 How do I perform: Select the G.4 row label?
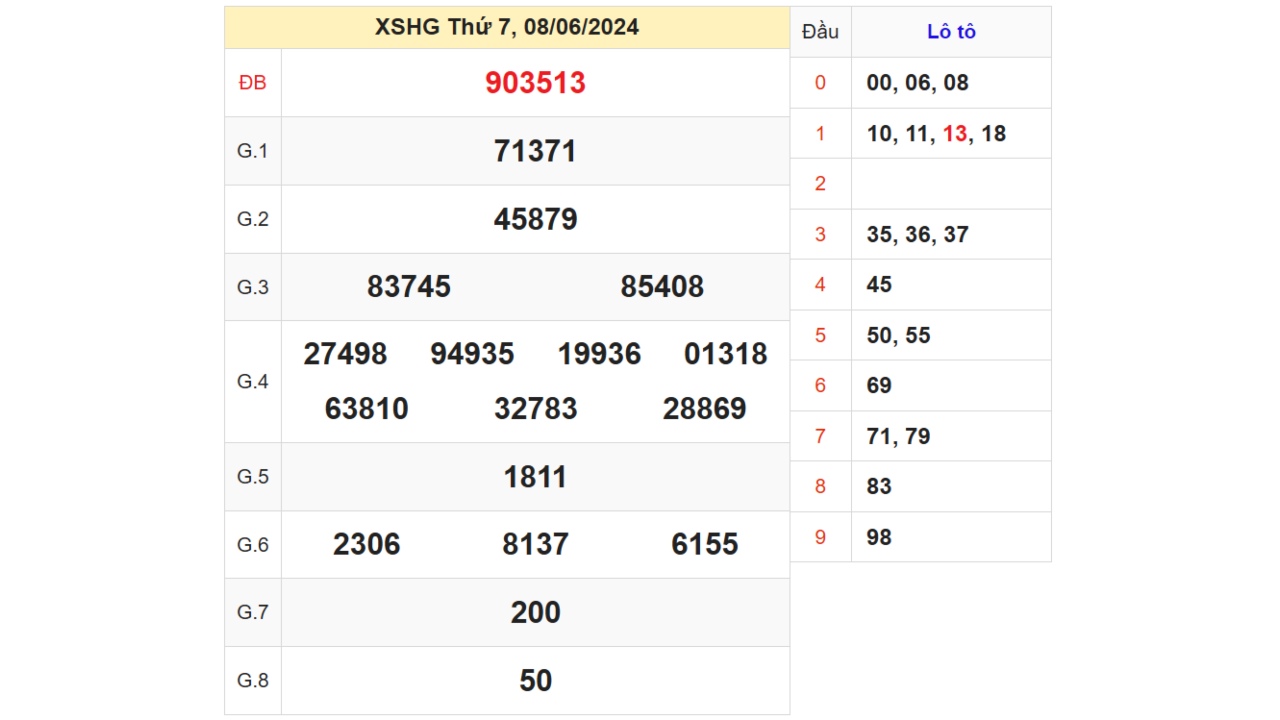253,381
